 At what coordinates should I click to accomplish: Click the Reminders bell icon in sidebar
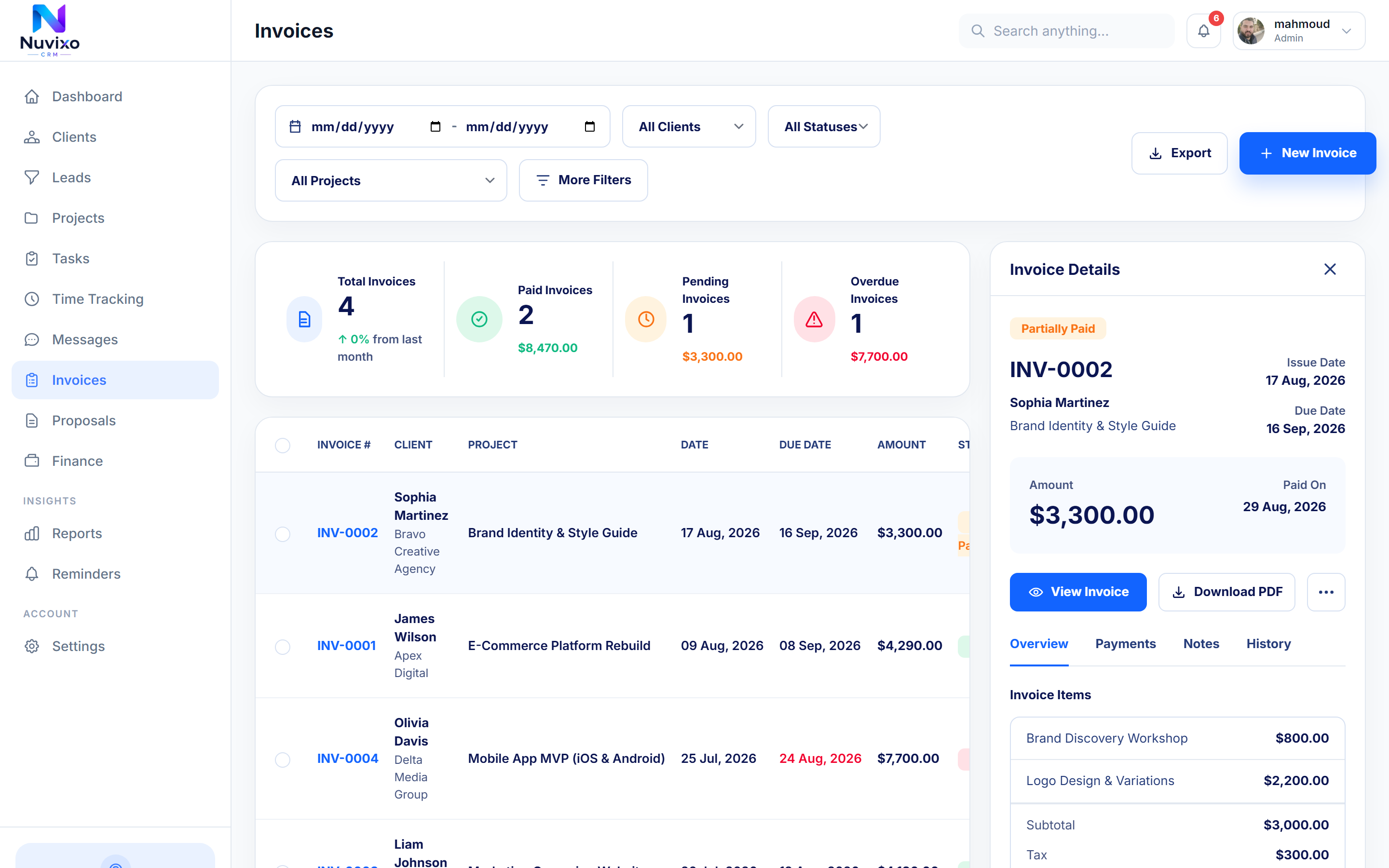[32, 574]
